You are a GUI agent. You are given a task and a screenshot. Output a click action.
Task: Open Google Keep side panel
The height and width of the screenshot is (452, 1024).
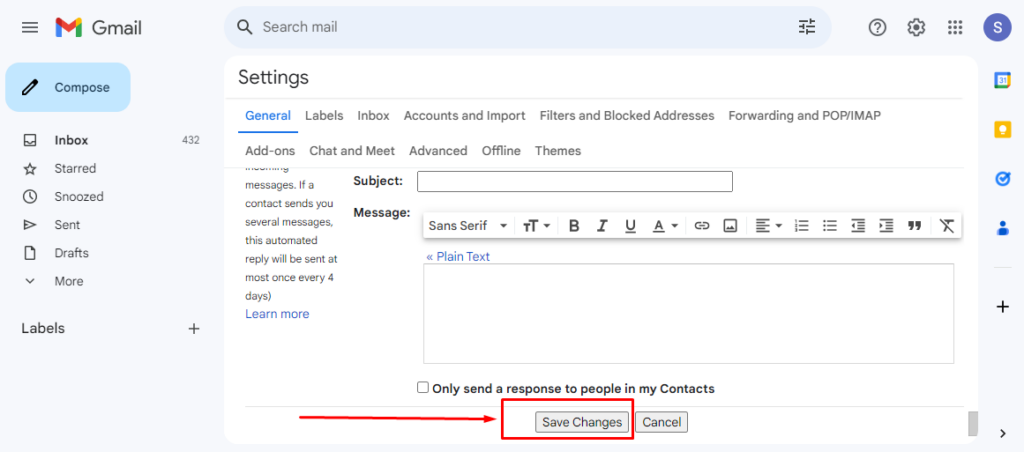click(1002, 130)
